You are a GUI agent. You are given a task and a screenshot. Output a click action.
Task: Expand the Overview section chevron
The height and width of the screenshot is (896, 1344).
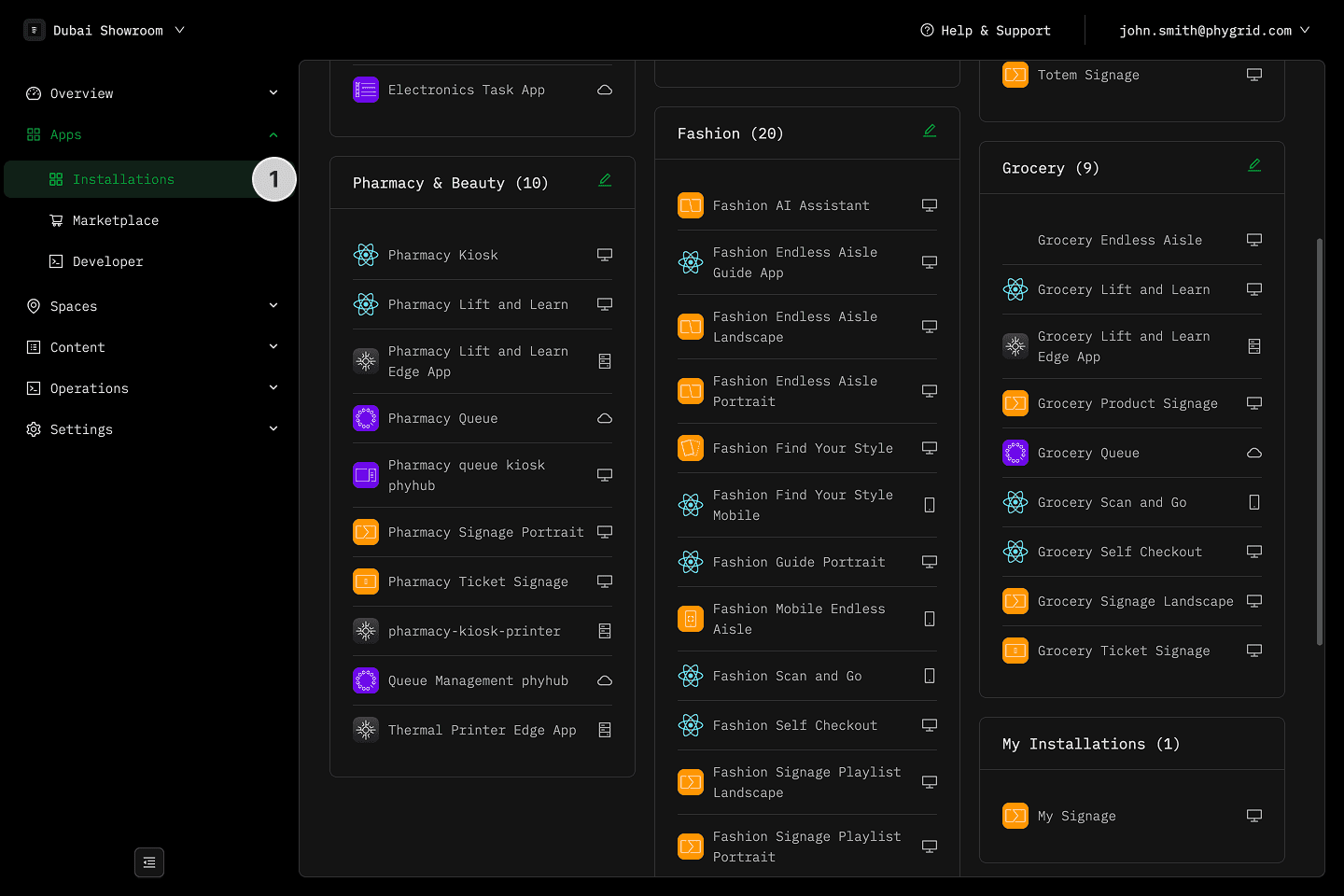click(273, 93)
